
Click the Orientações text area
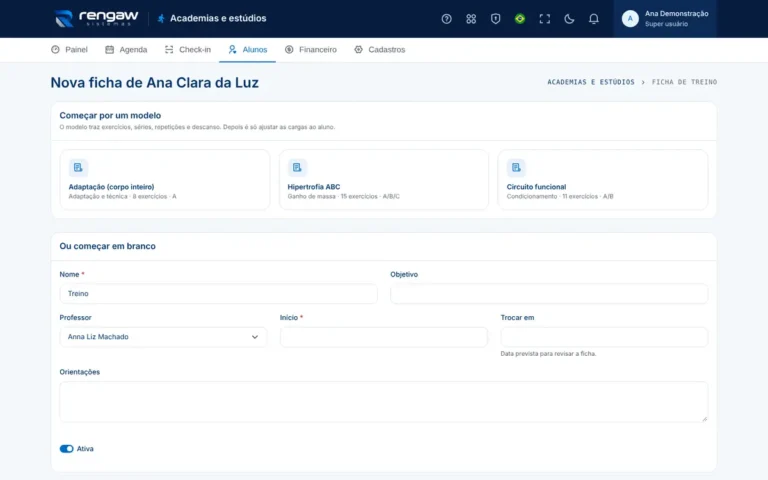click(x=384, y=402)
